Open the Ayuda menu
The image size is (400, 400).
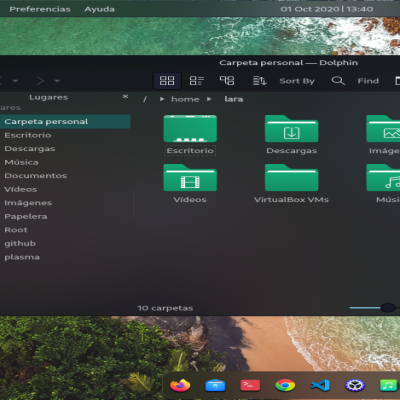[99, 9]
